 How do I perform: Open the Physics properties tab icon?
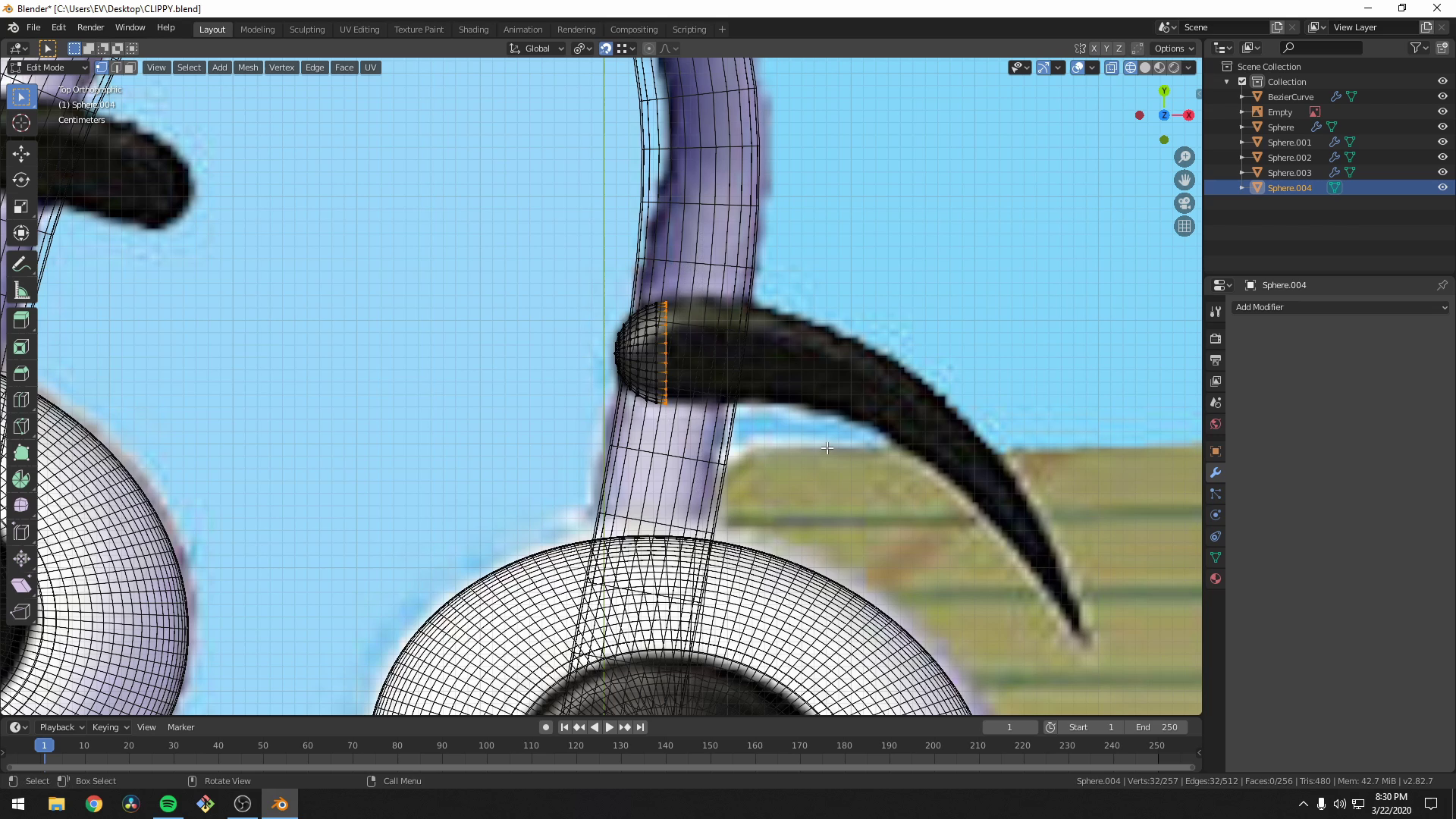coord(1216,515)
